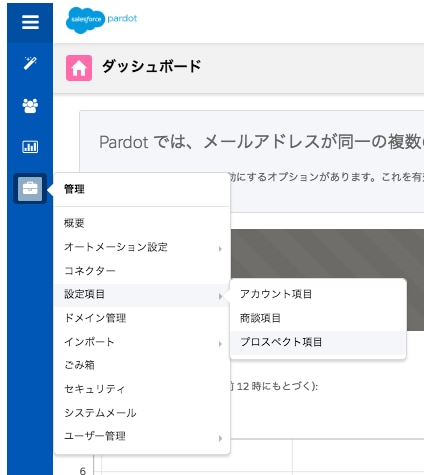The height and width of the screenshot is (475, 424).
Task: Click the pink home dashboard icon
Action: coord(79,68)
